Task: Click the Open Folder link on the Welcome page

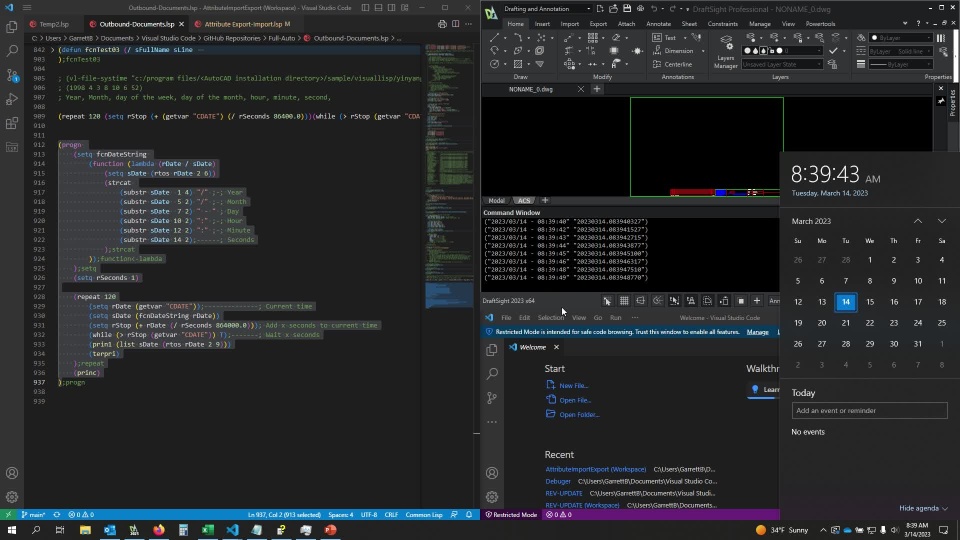Action: point(579,414)
